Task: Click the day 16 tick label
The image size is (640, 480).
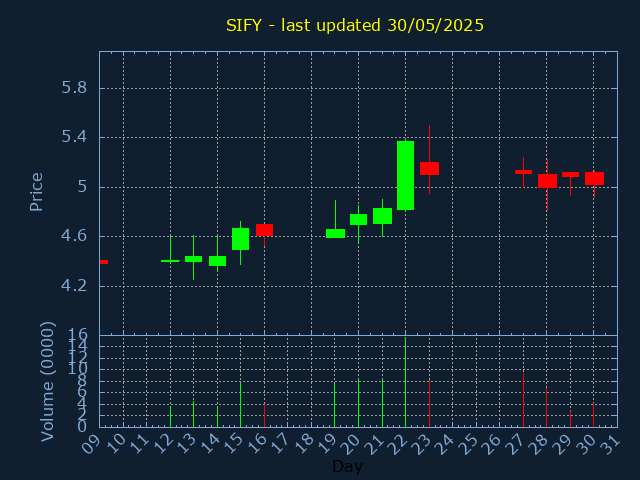Action: tap(256, 444)
